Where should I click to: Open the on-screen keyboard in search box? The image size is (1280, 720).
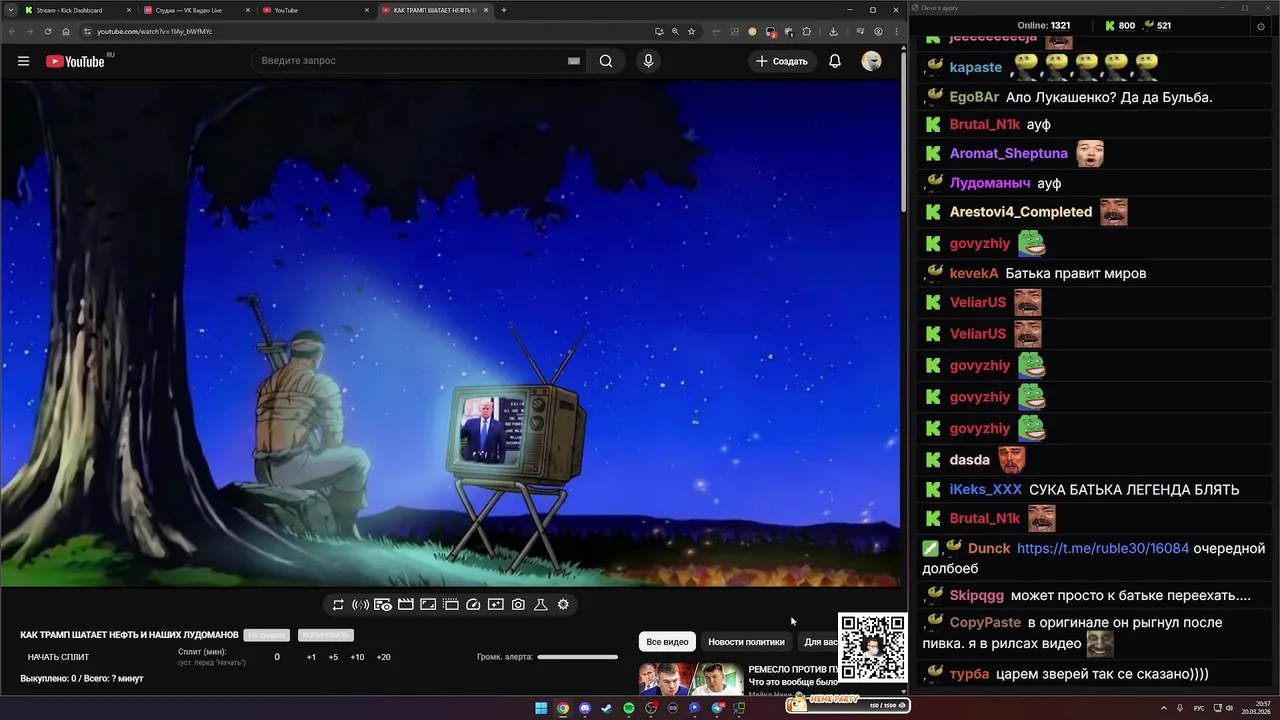point(574,61)
